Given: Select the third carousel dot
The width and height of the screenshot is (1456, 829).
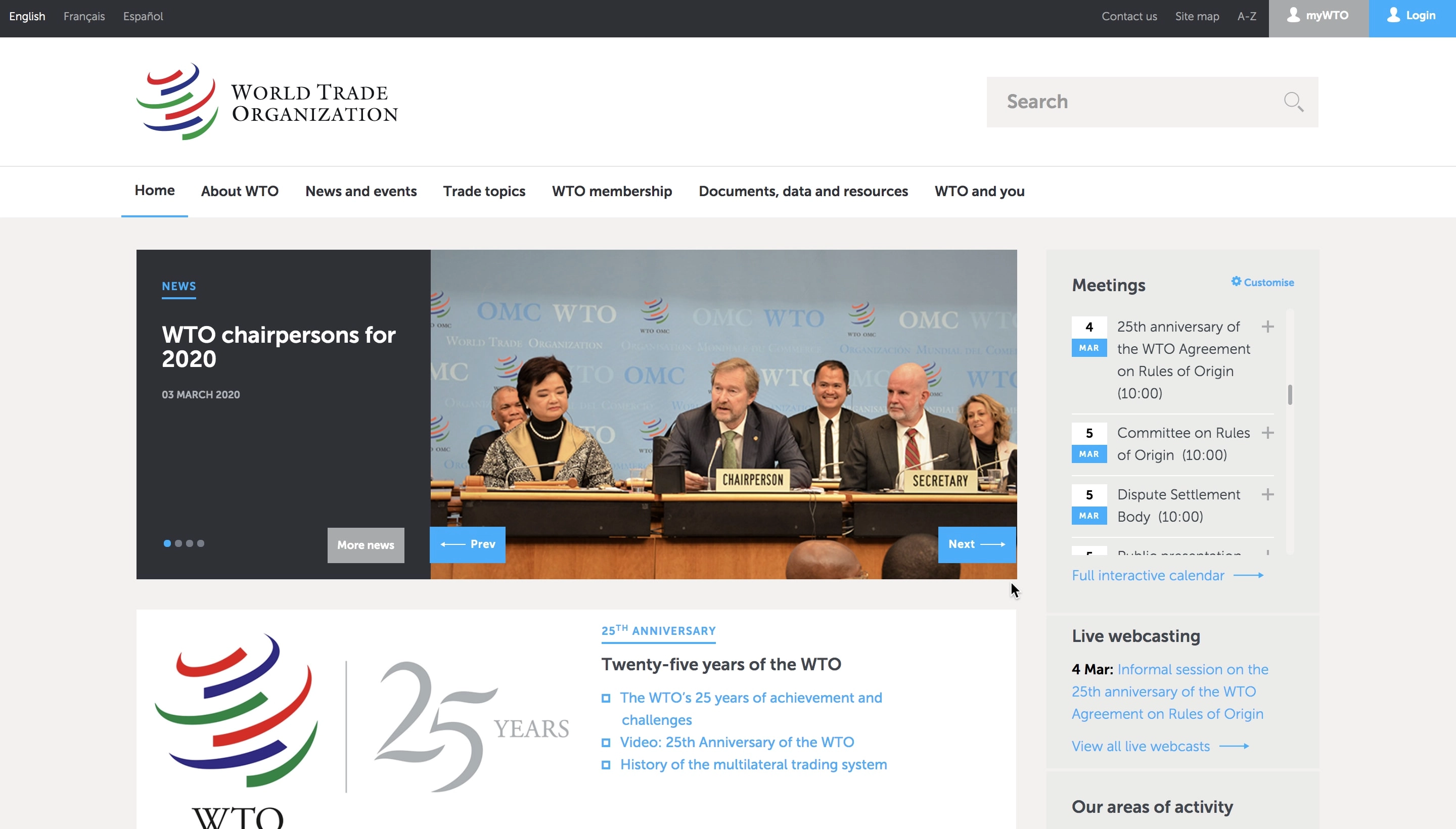Looking at the screenshot, I should [x=189, y=543].
